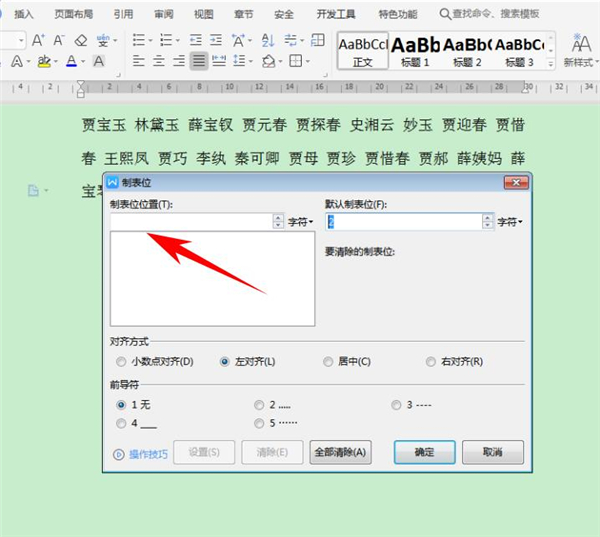Apply text effects outlined A icon

[x=17, y=61]
